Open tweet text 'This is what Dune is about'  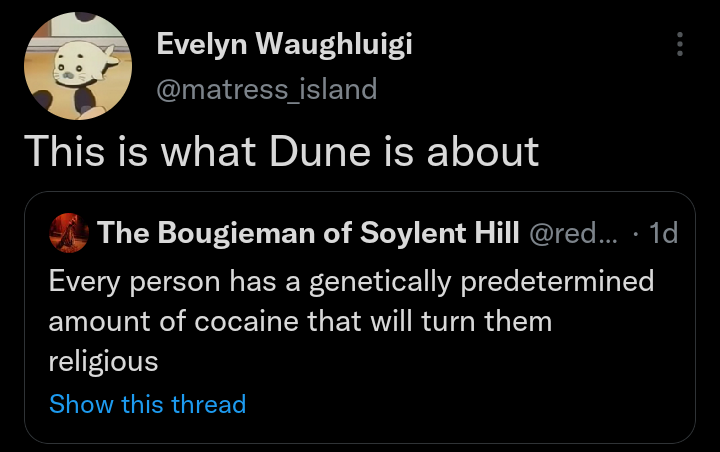pyautogui.click(x=281, y=150)
